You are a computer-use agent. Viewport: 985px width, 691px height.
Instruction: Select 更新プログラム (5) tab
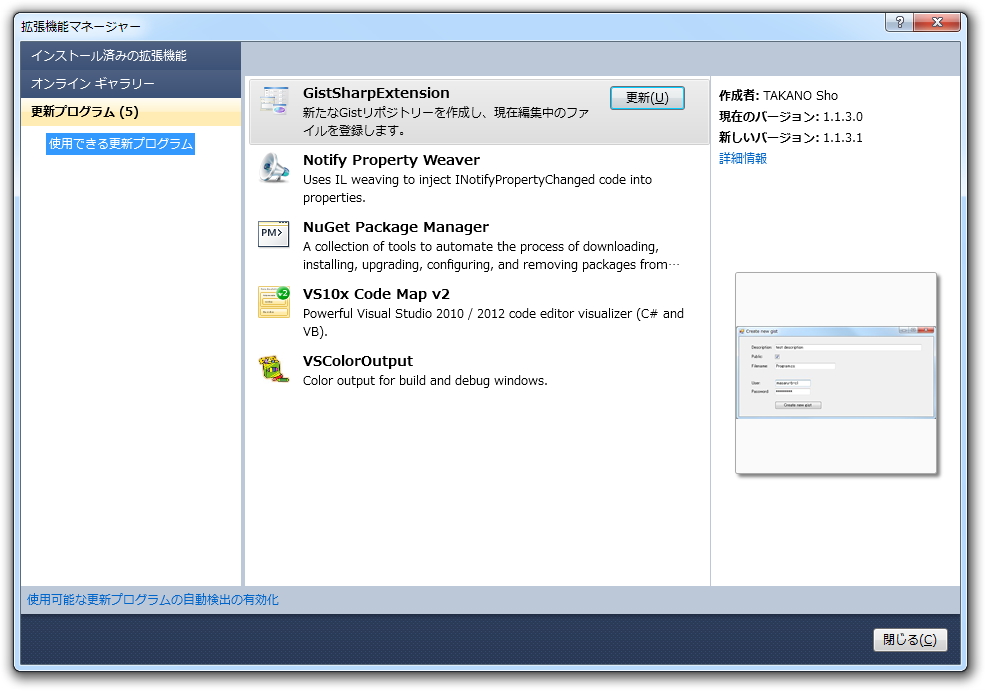(131, 112)
